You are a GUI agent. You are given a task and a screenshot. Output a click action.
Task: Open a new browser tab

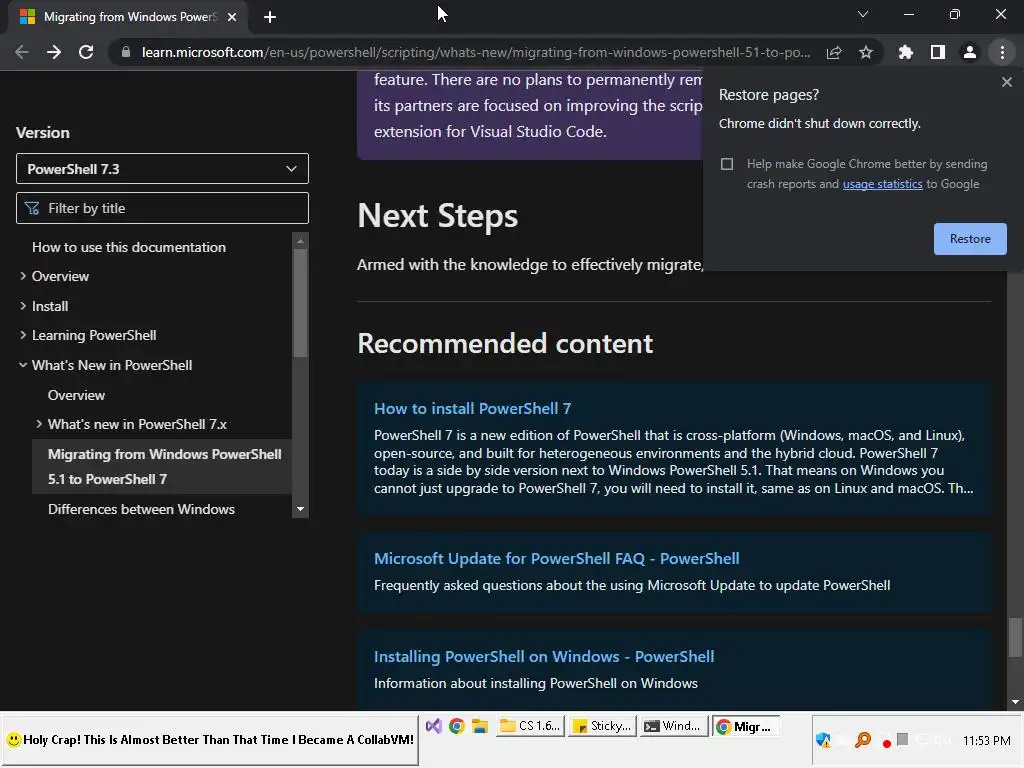click(270, 17)
